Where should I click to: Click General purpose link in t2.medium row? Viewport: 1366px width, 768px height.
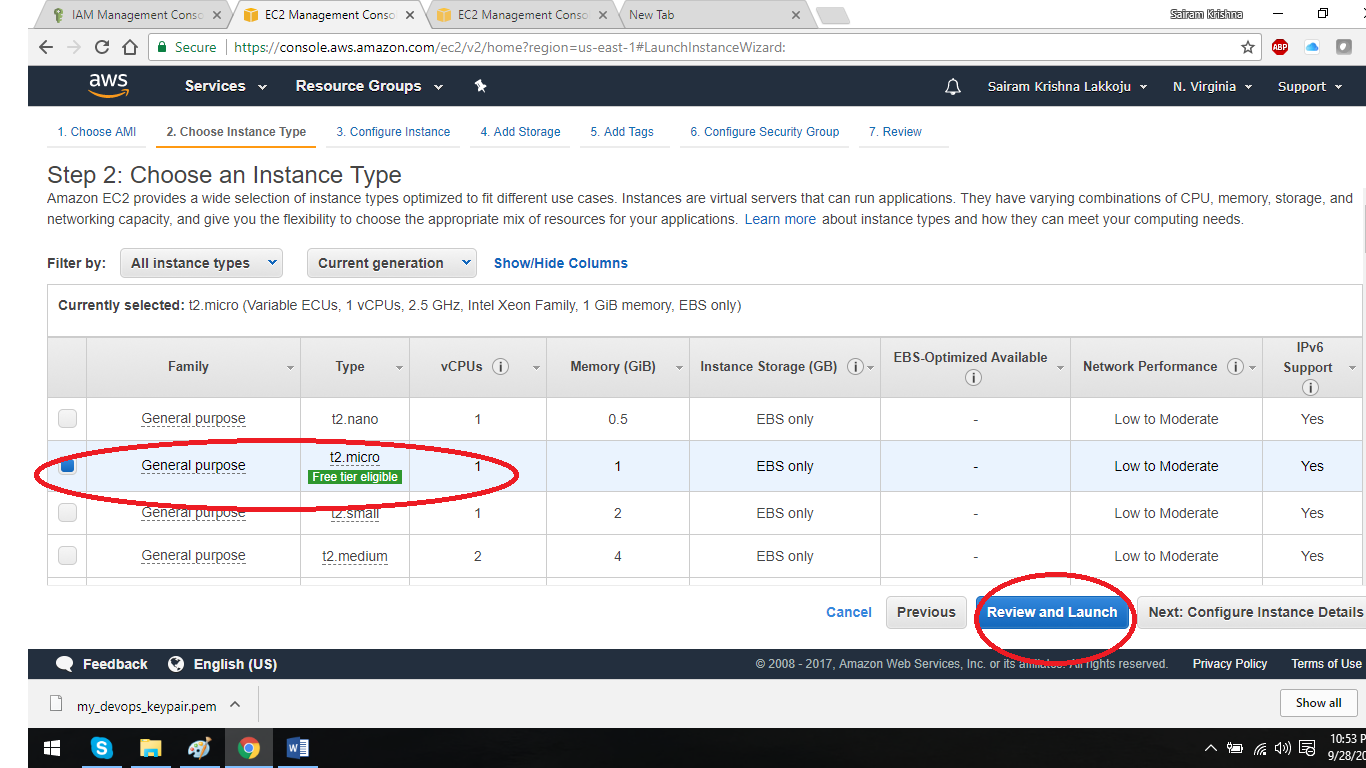[193, 555]
